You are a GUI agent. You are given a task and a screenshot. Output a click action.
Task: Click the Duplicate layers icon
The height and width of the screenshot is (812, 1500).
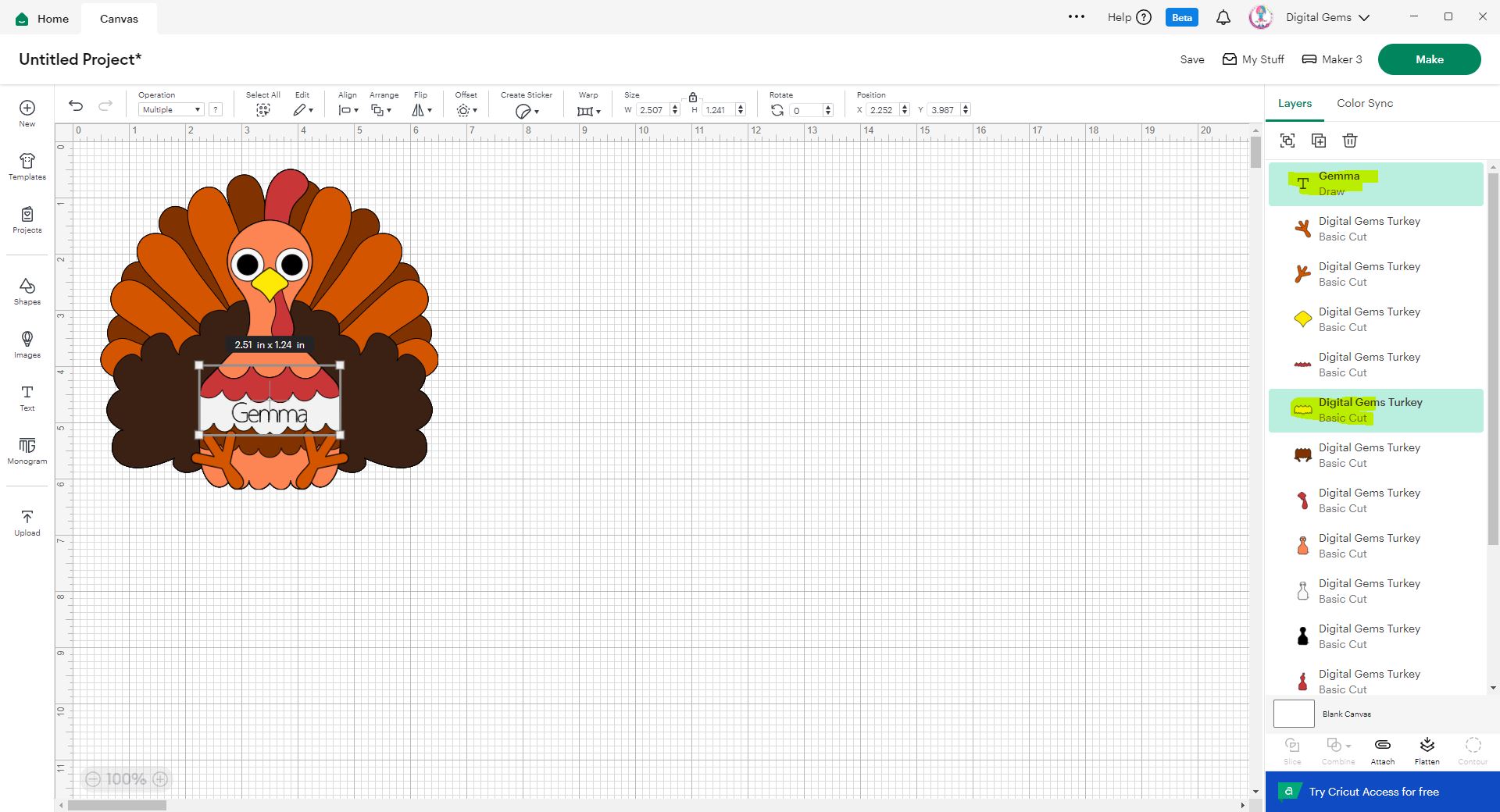(x=1319, y=141)
